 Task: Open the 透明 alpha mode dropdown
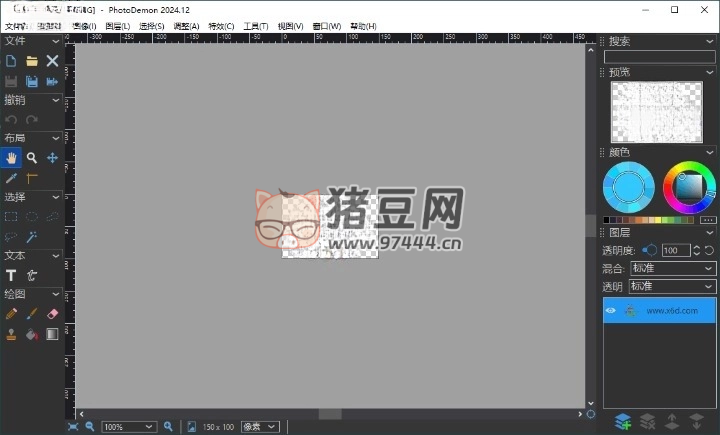[x=673, y=287]
